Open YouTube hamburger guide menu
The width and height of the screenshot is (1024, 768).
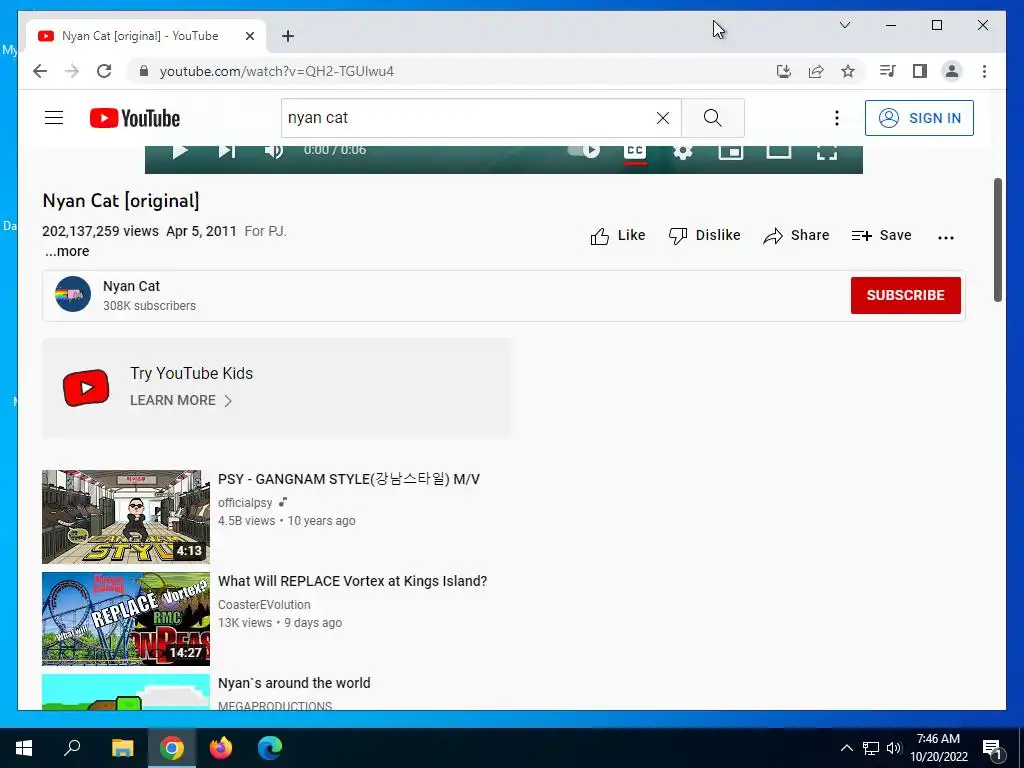(x=54, y=118)
